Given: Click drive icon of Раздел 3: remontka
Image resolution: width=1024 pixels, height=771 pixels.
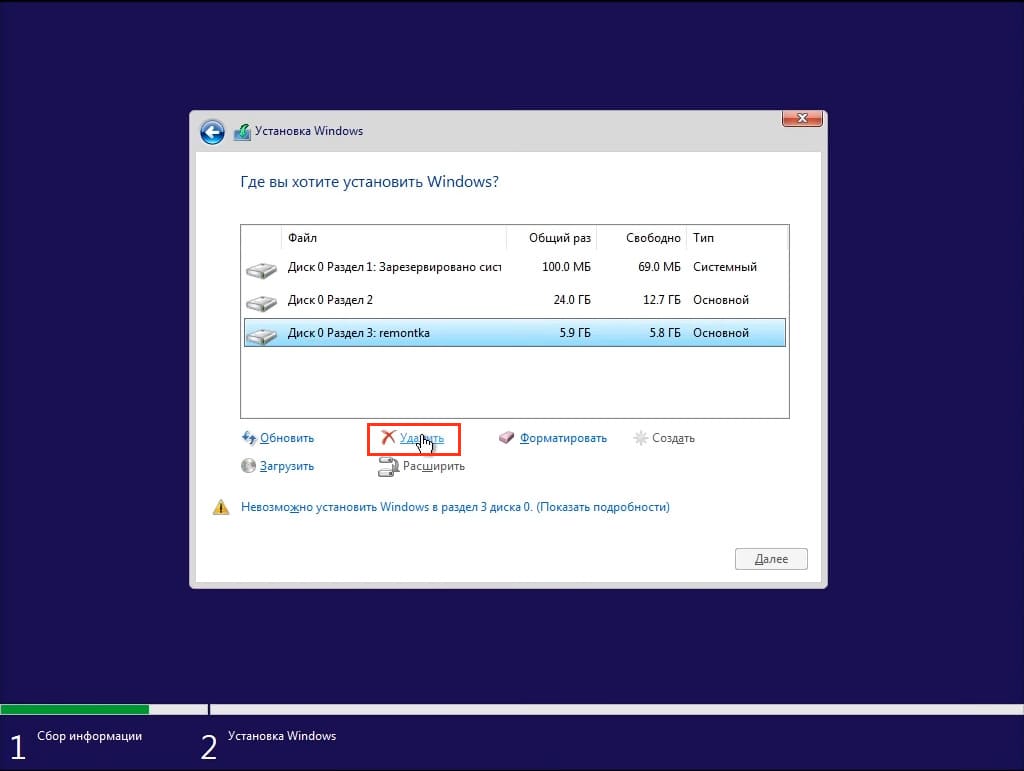Looking at the screenshot, I should pyautogui.click(x=261, y=336).
